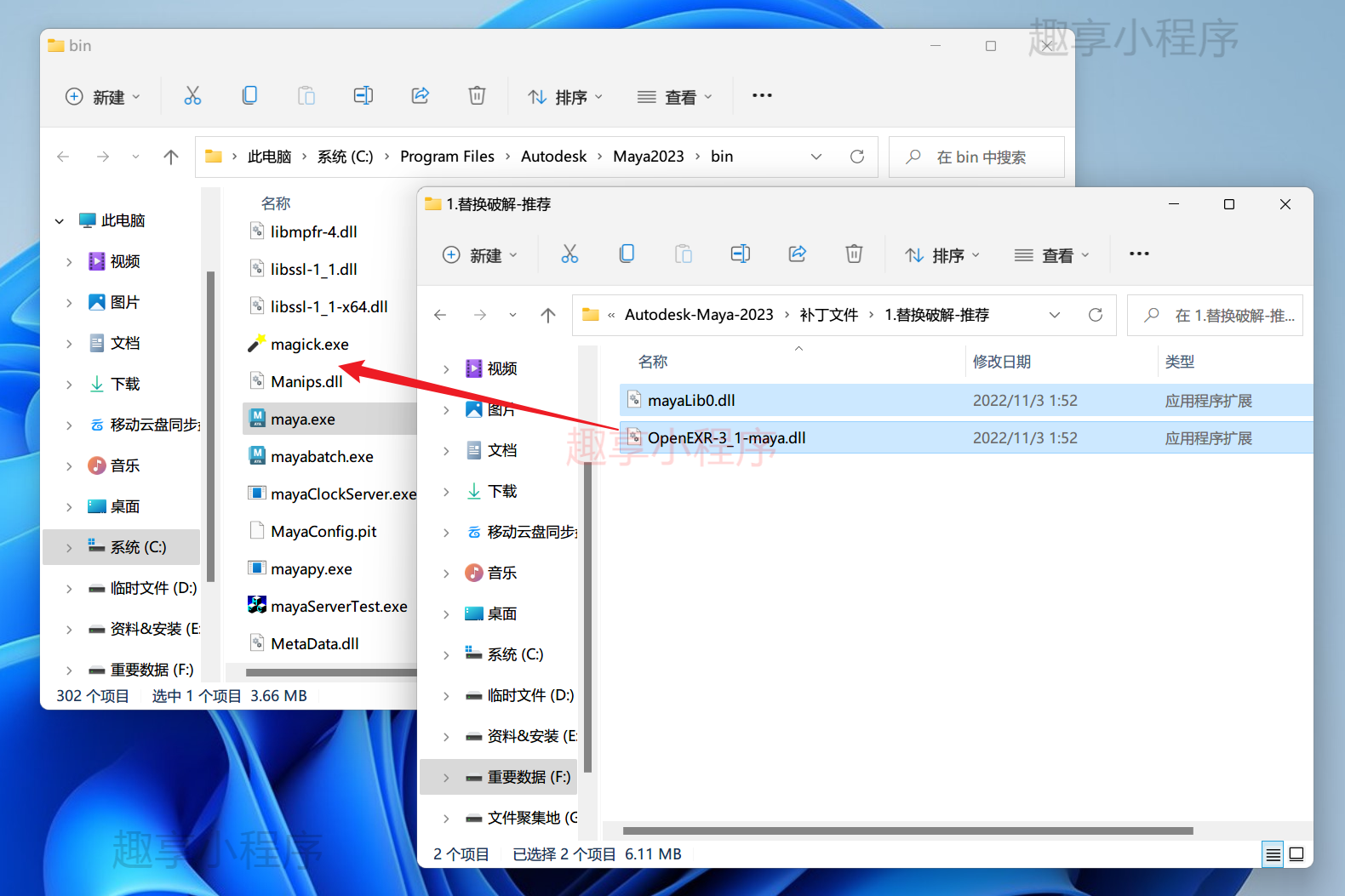Screen dimensions: 1345x896
Task: Select mayaLib0.dll in front window
Action: 966,400
